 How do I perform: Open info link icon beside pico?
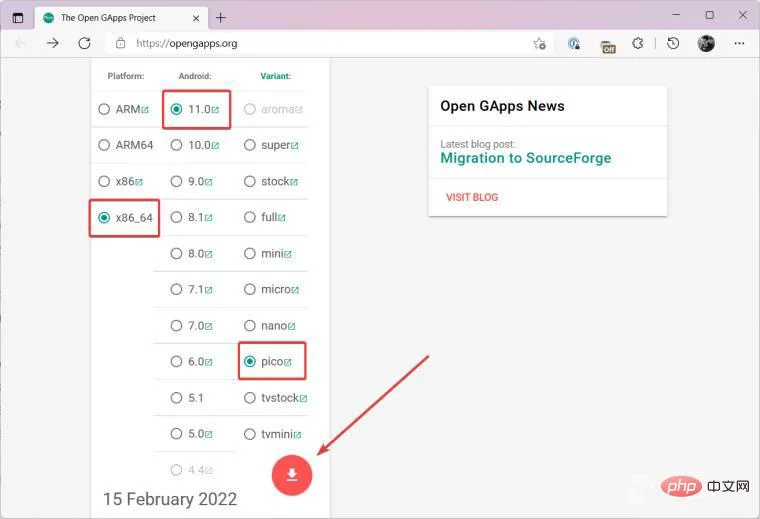288,362
